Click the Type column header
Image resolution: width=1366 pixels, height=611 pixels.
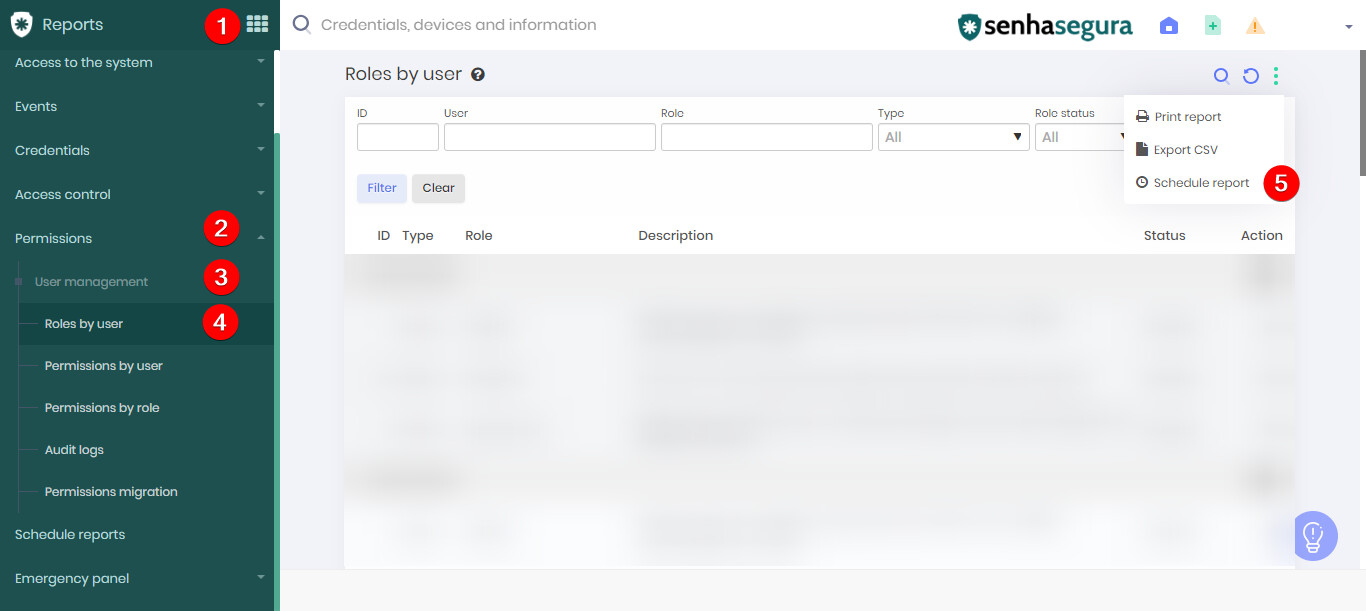coord(418,236)
